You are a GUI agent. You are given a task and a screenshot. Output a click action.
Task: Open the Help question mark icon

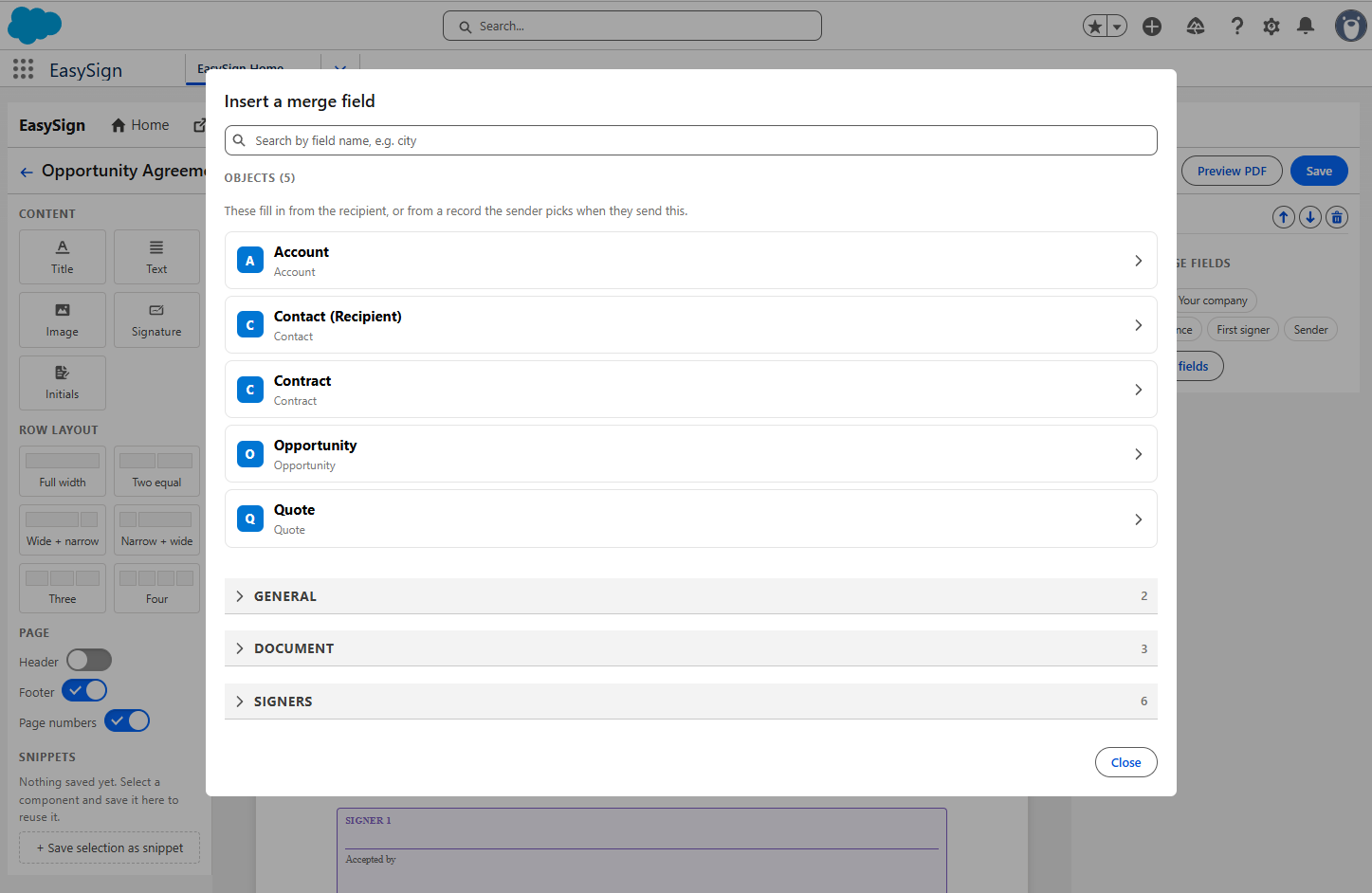(x=1237, y=27)
